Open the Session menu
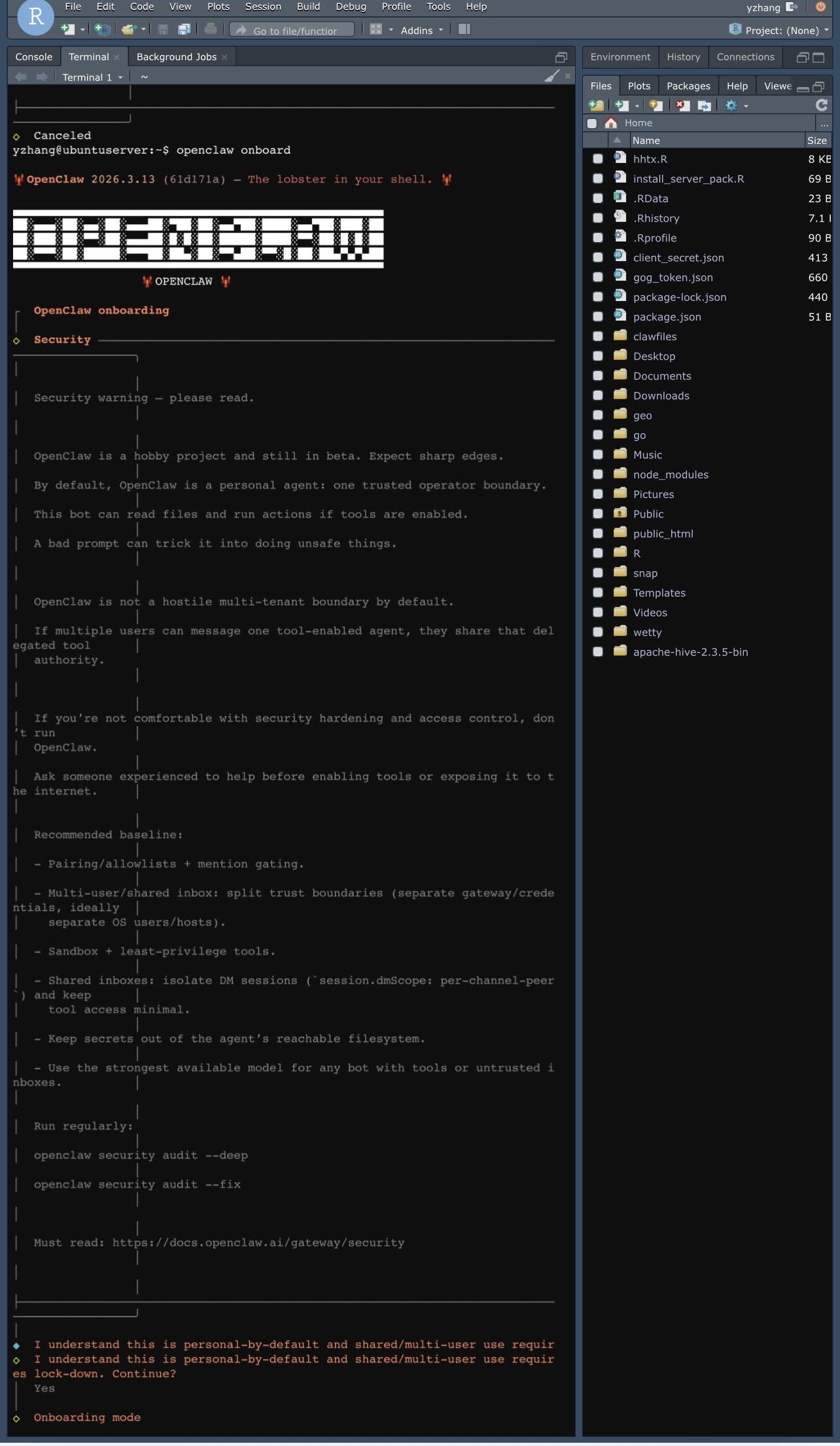 (x=263, y=7)
